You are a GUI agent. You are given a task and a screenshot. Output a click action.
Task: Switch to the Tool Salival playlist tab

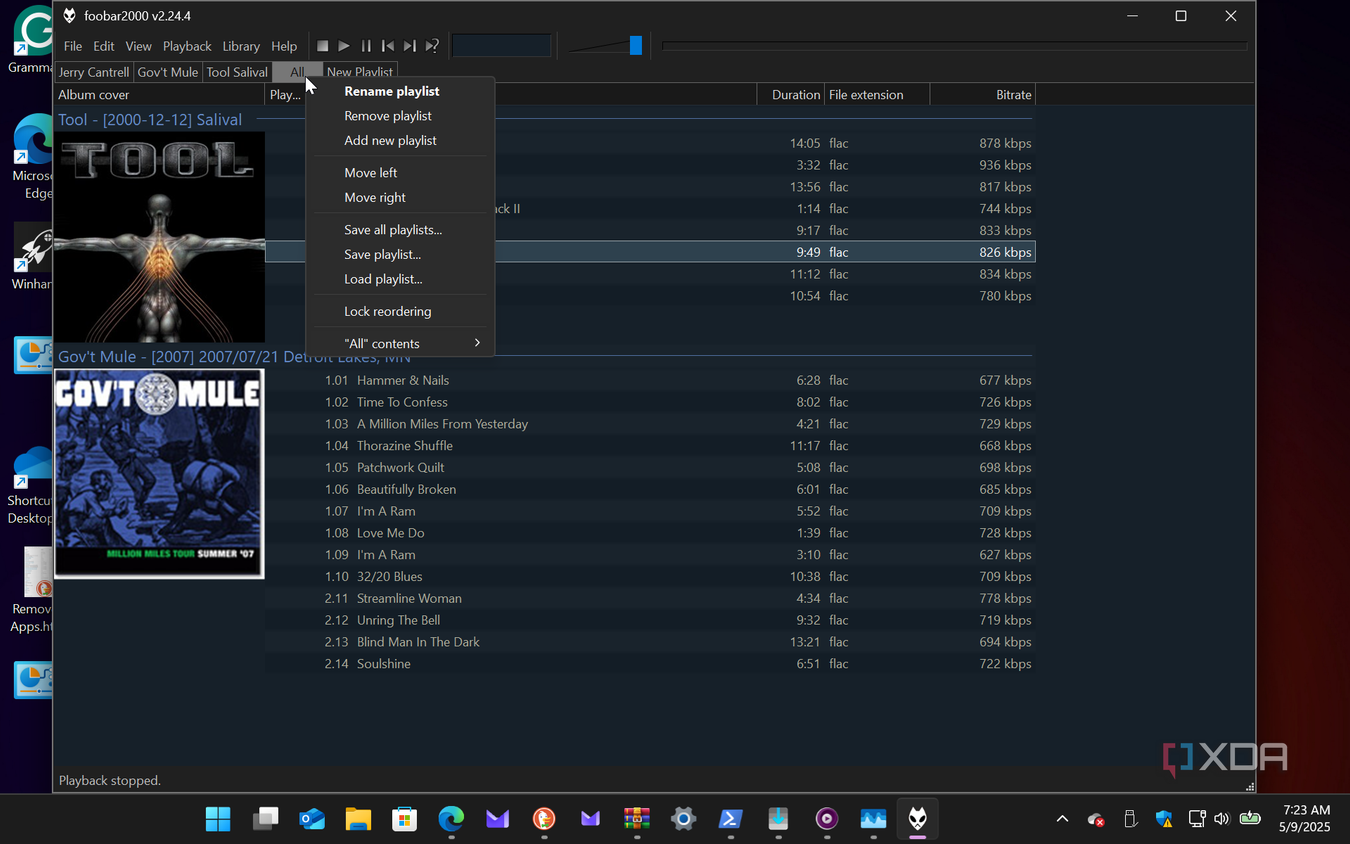(237, 72)
